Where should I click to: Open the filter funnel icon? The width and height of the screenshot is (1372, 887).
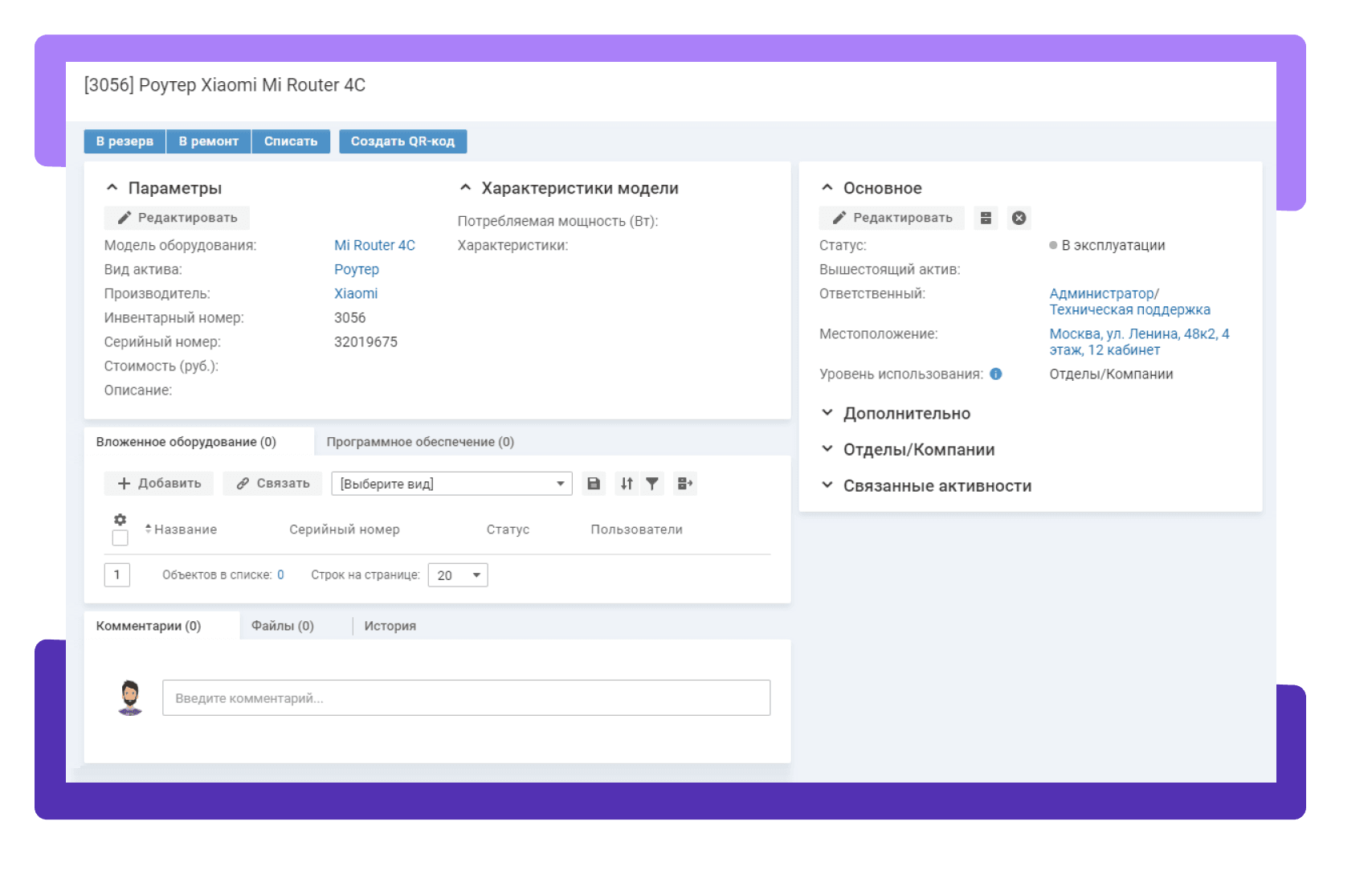pos(652,484)
